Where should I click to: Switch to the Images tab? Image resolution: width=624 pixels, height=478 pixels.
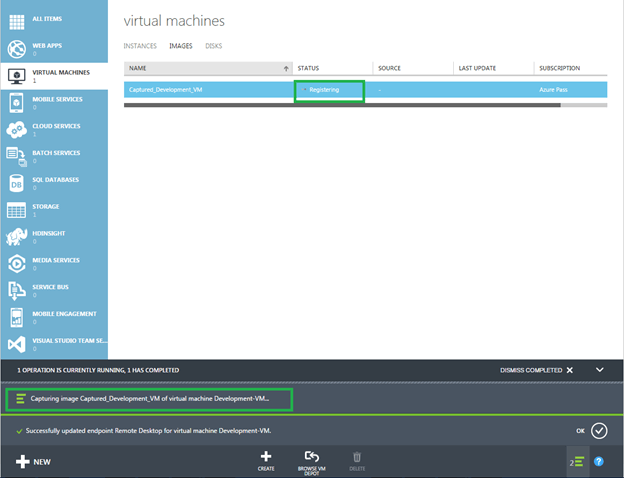tap(181, 46)
